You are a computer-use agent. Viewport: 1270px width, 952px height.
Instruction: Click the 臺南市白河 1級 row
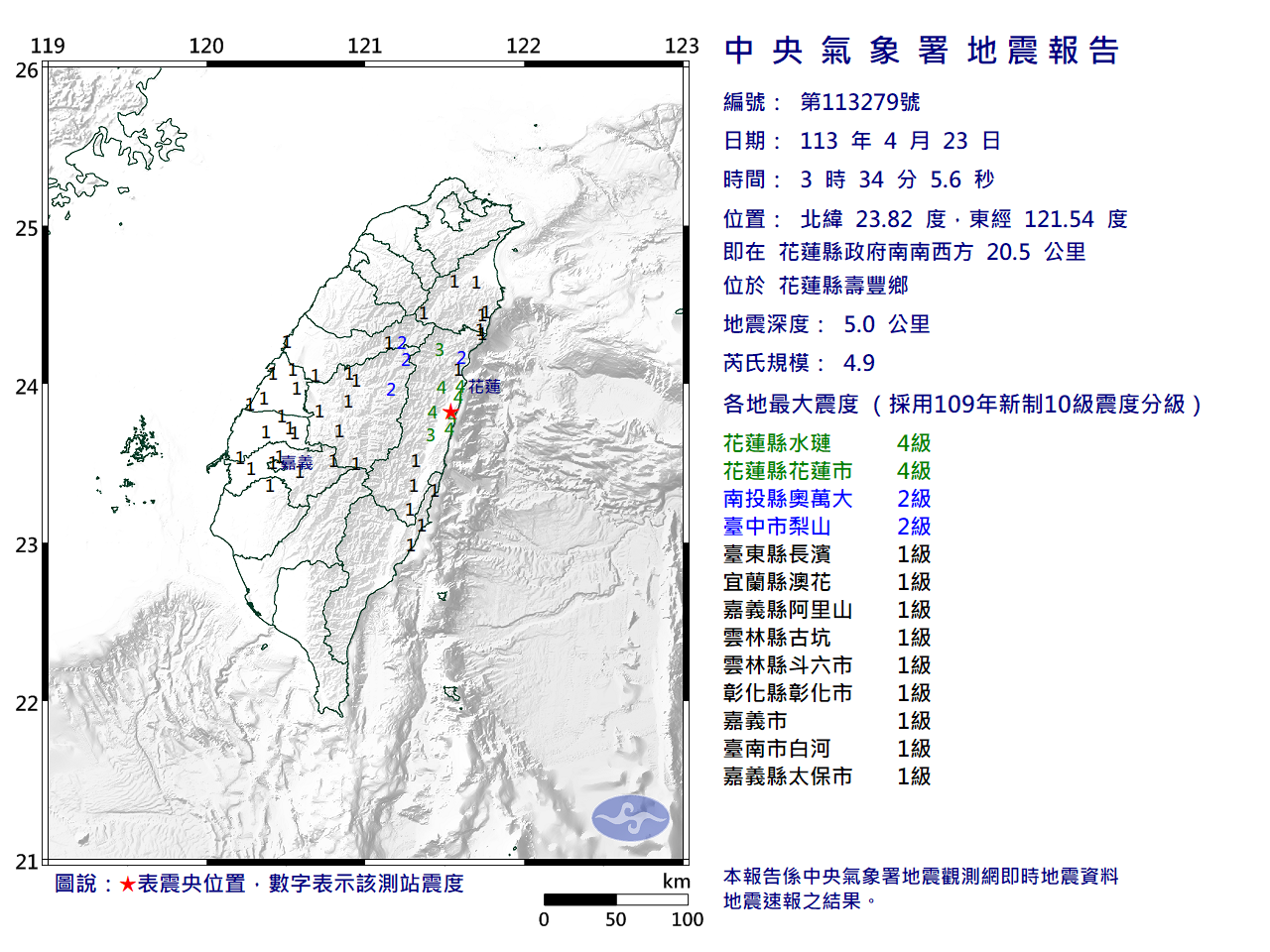point(827,749)
